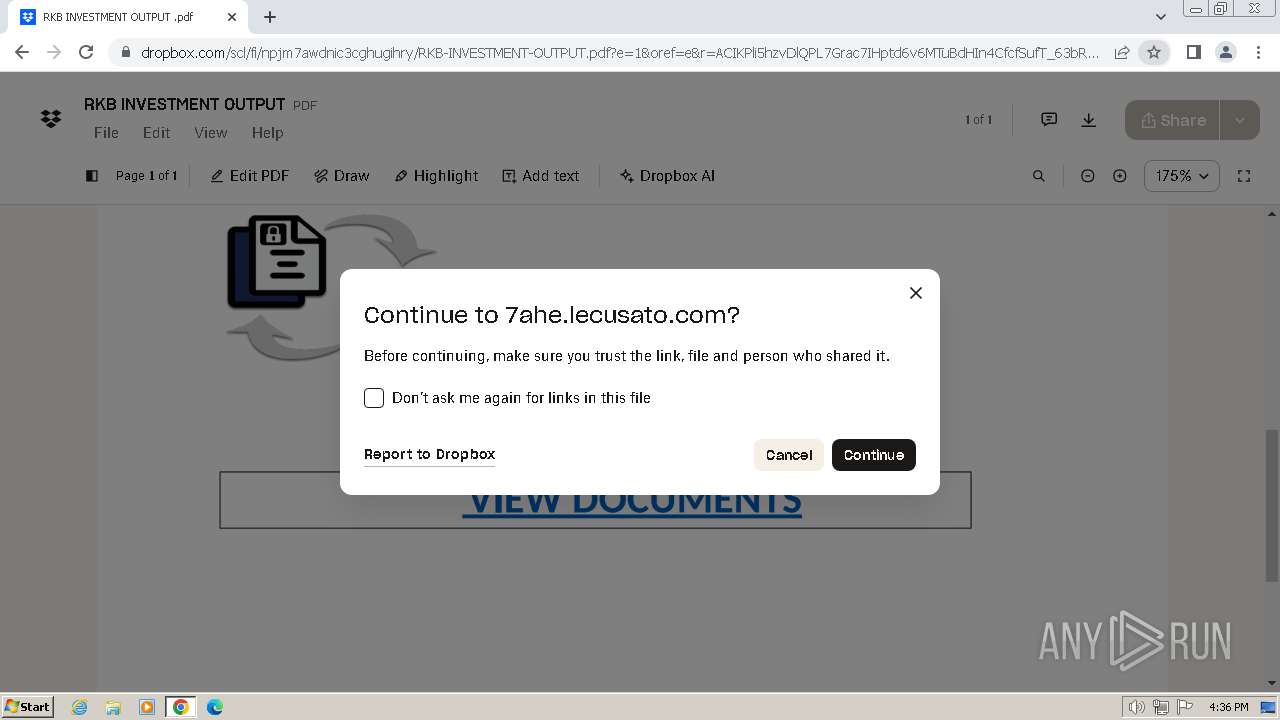Select the Draw tool
Screen dimensions: 1280x720
point(342,176)
